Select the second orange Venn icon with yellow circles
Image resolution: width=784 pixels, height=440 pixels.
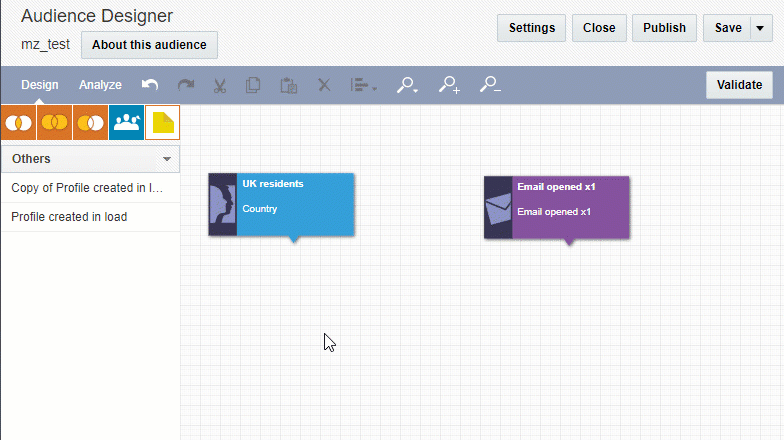54,122
